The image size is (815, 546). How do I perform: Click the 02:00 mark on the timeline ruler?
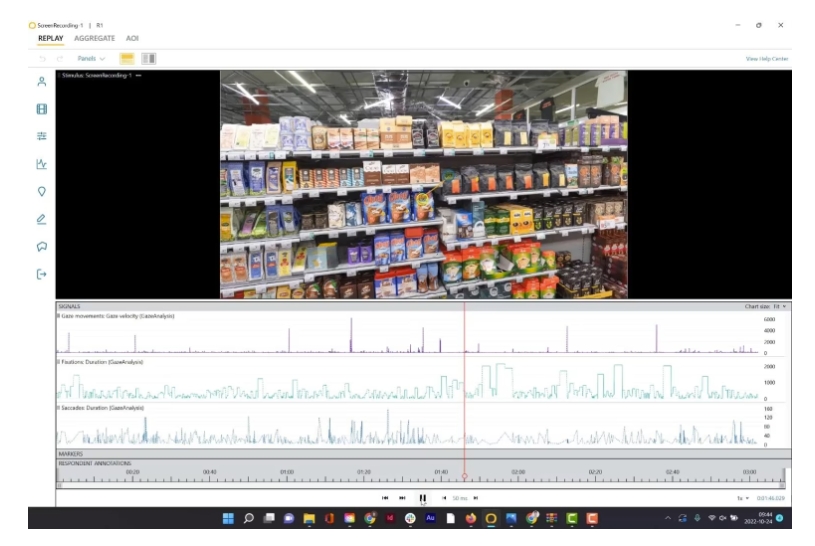tap(518, 473)
